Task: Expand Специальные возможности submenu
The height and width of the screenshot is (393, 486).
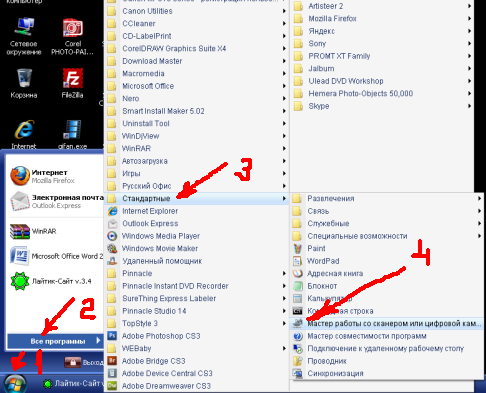Action: 387,236
